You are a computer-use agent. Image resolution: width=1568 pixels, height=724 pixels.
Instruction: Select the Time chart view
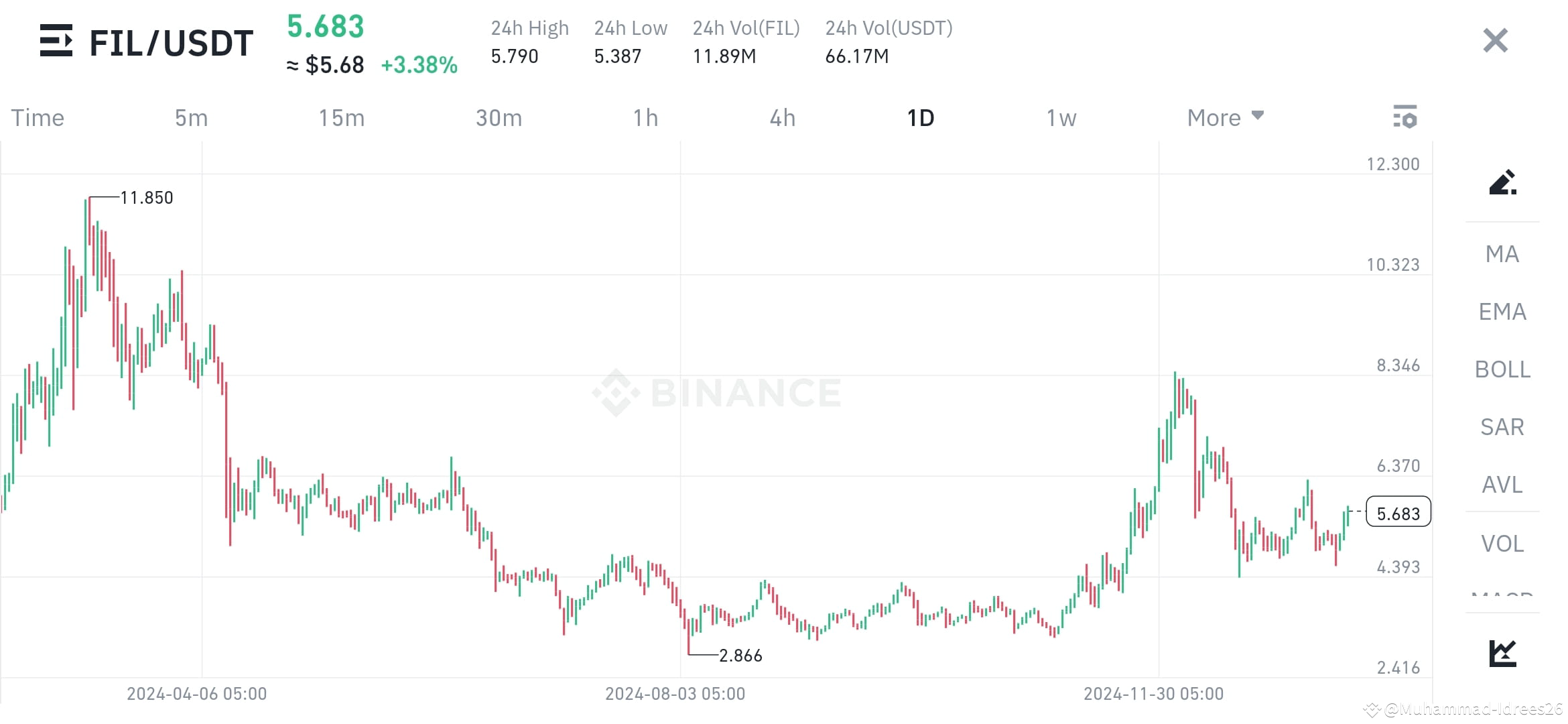(x=38, y=117)
